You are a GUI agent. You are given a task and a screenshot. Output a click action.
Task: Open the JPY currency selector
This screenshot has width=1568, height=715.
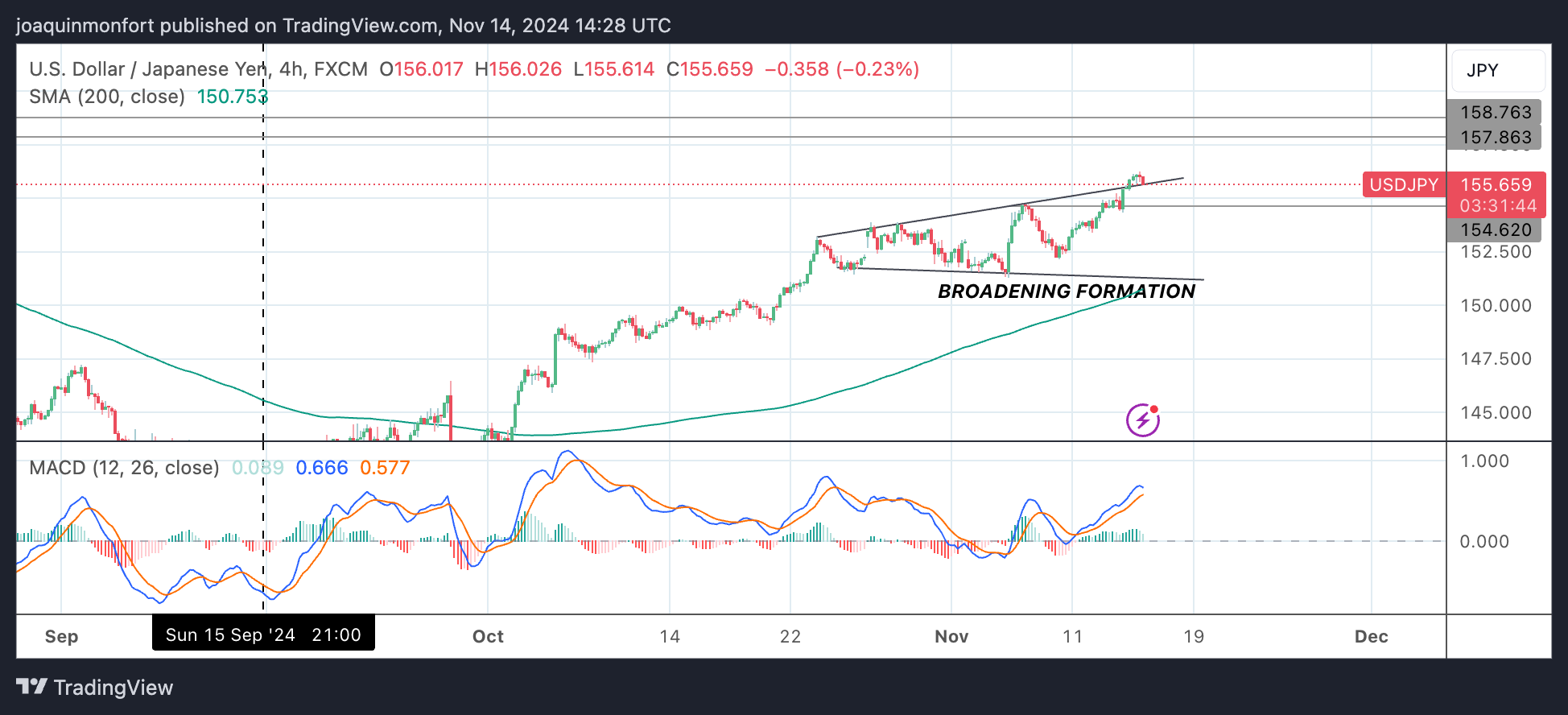pyautogui.click(x=1497, y=71)
